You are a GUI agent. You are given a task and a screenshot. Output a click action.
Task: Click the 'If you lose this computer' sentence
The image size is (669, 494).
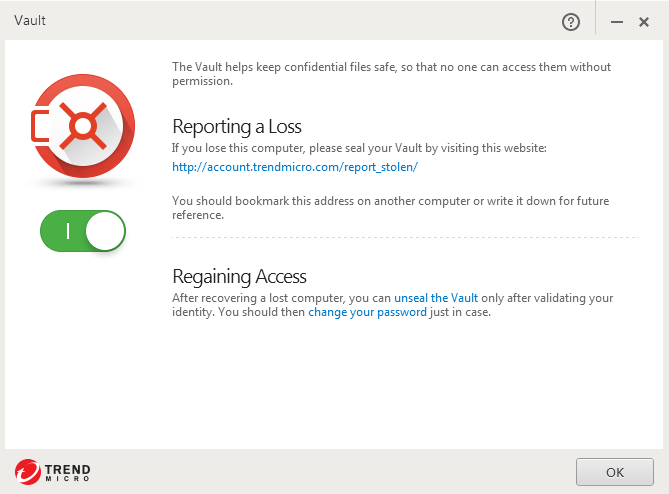[359, 148]
